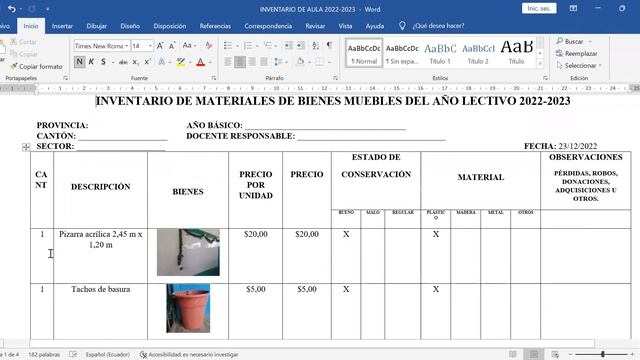Open the Dibujar tab
The height and width of the screenshot is (360, 640).
(x=96, y=26)
